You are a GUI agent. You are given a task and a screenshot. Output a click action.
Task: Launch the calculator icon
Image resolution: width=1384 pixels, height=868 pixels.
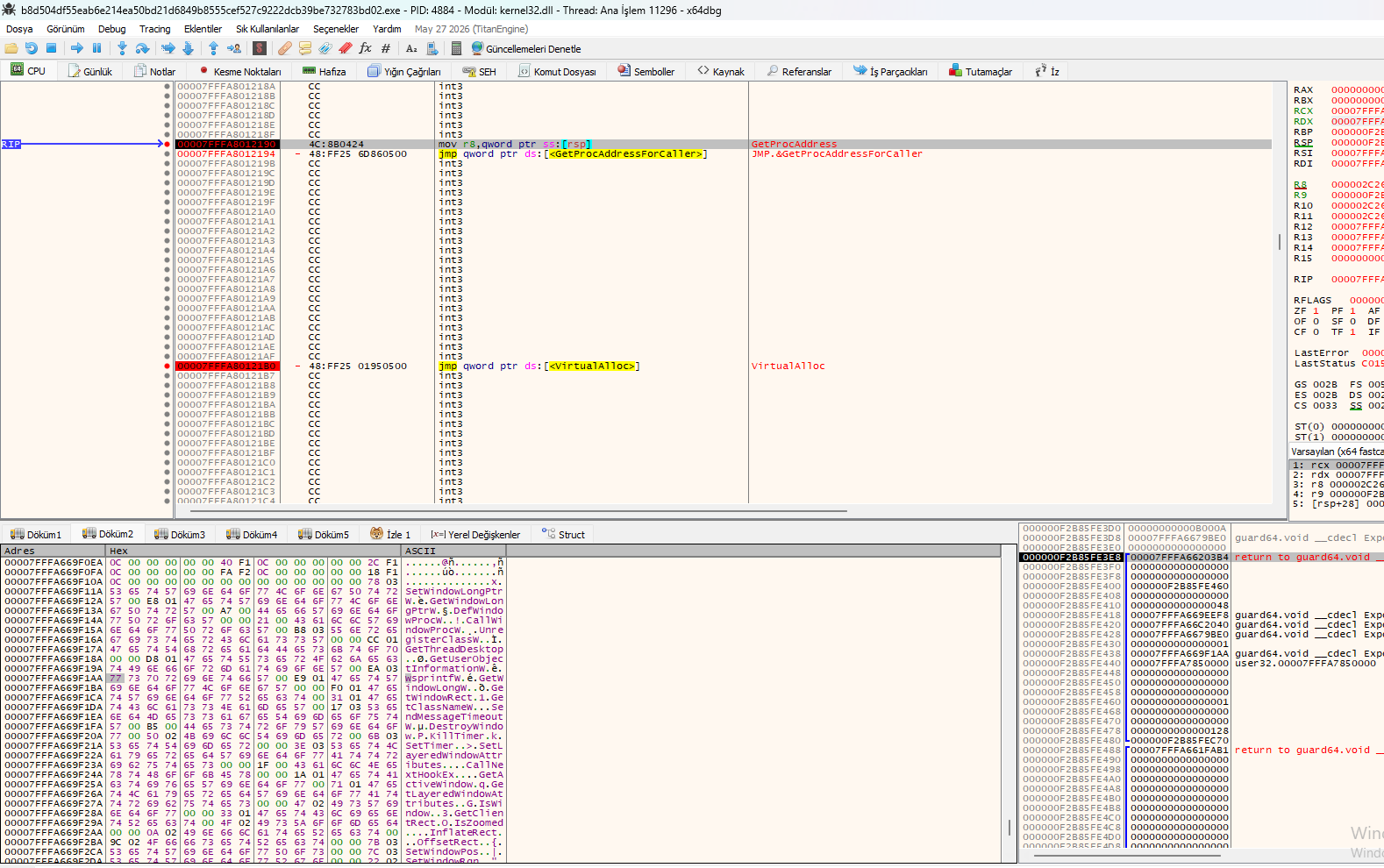pyautogui.click(x=456, y=48)
